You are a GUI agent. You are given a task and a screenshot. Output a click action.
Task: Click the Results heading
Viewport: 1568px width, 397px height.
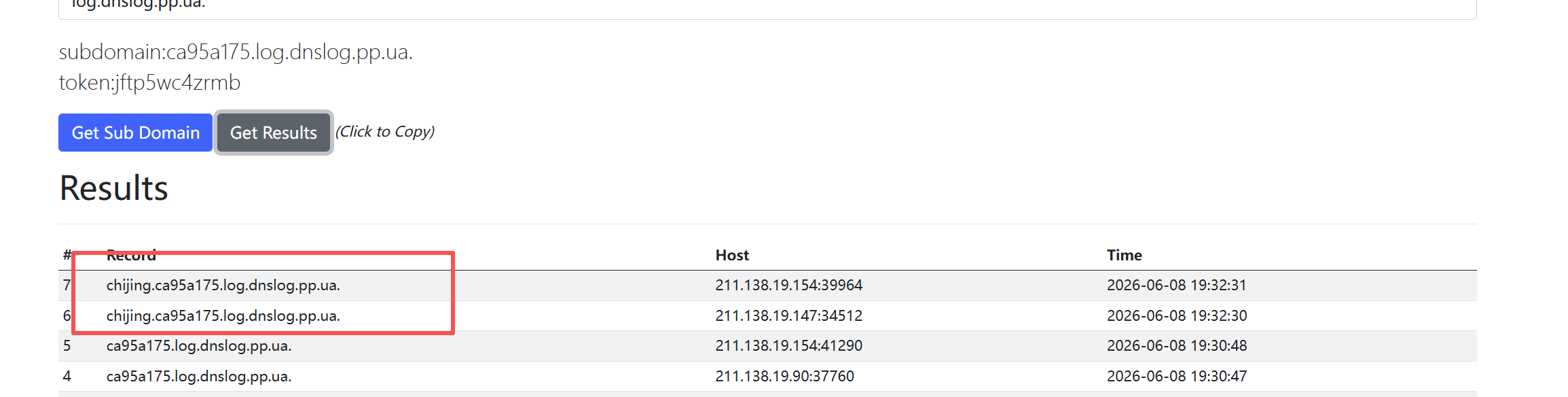113,188
